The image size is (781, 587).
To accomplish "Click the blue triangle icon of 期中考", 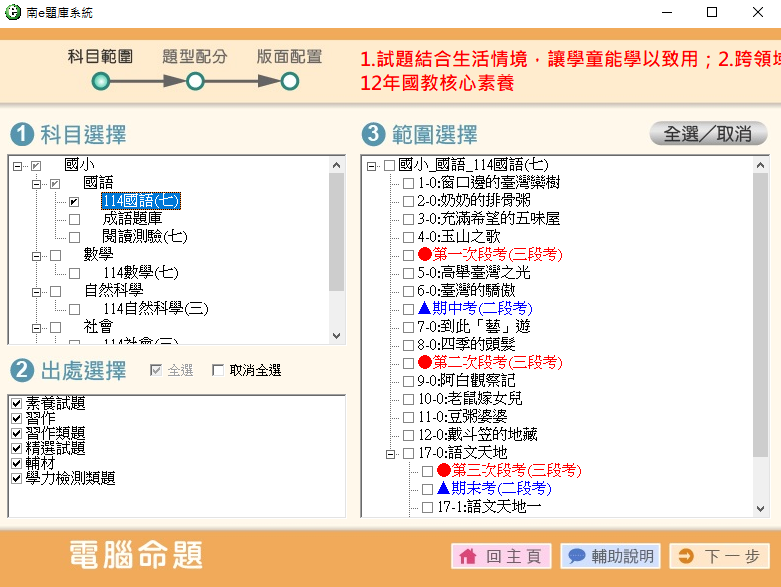I will tap(424, 309).
